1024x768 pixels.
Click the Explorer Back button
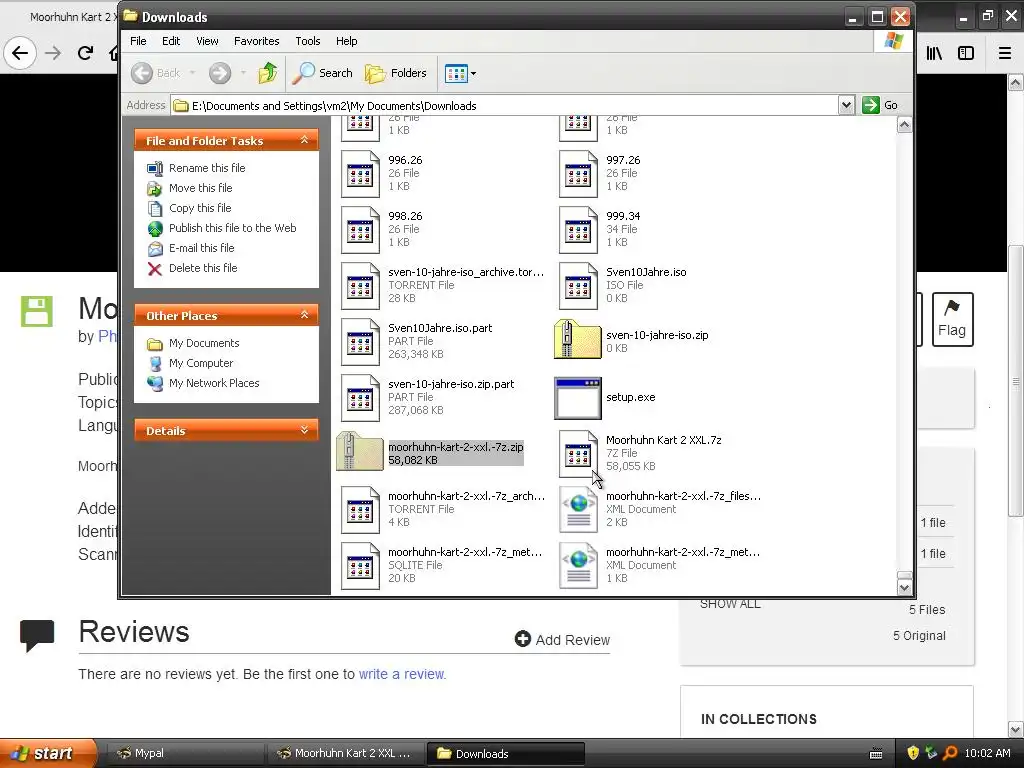click(x=156, y=73)
